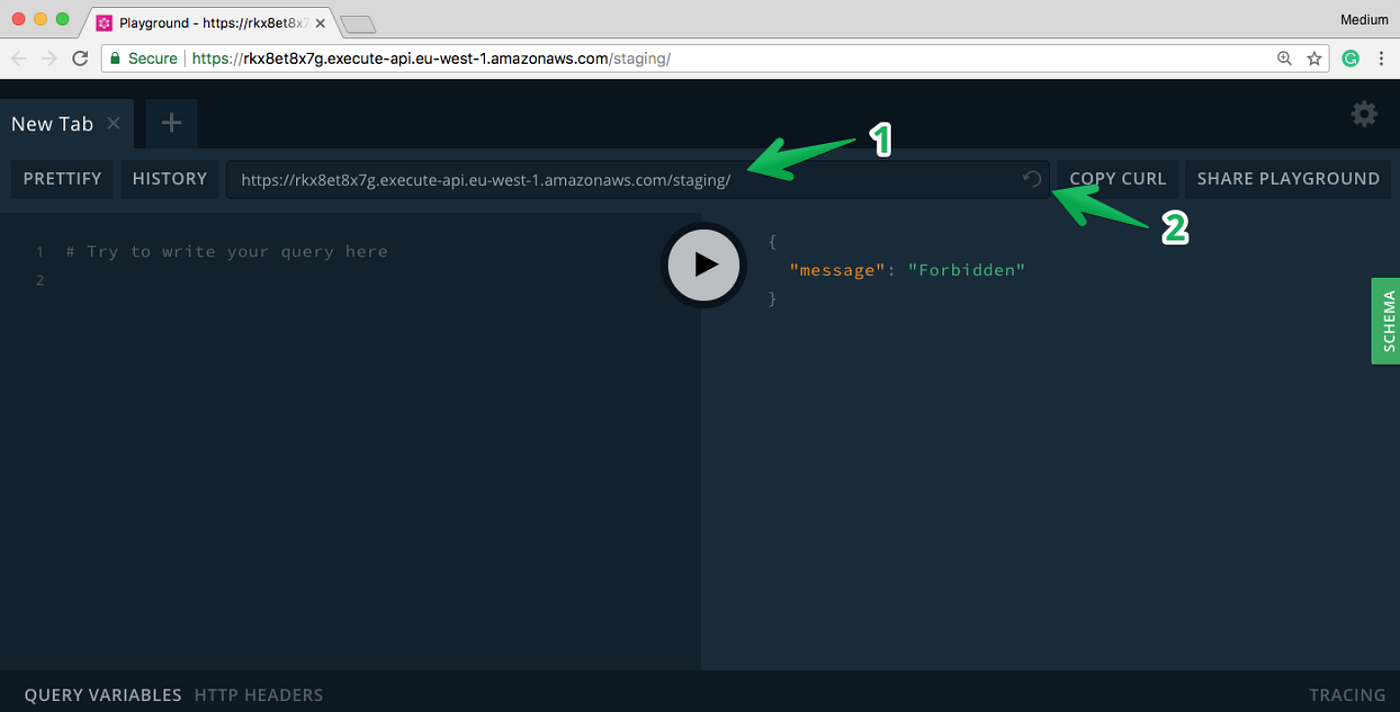Click the COPY CURL button
Screen dimensions: 1400x712
[1116, 178]
